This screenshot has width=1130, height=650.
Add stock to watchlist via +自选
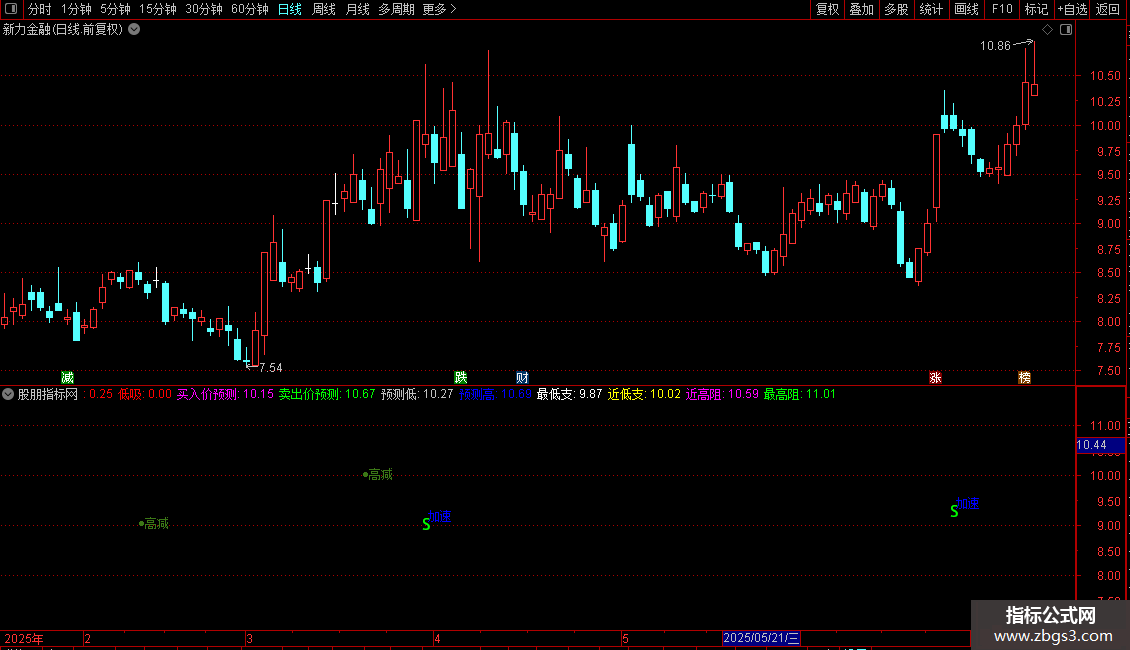coord(1072,9)
